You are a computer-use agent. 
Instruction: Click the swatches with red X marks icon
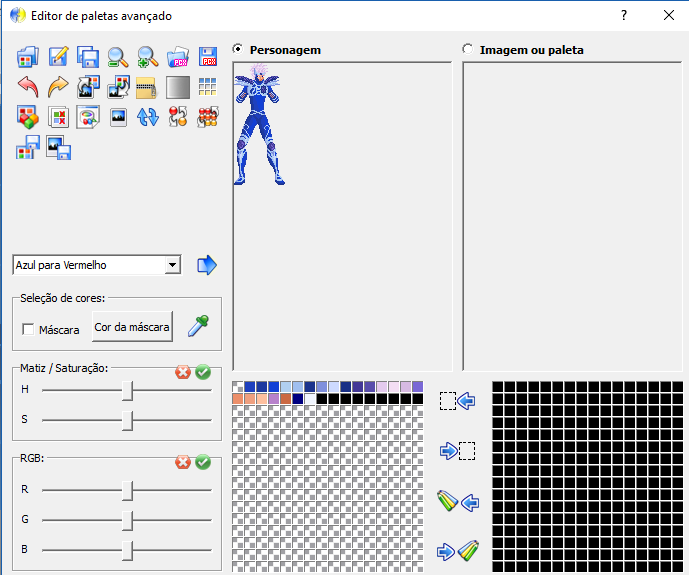click(58, 117)
